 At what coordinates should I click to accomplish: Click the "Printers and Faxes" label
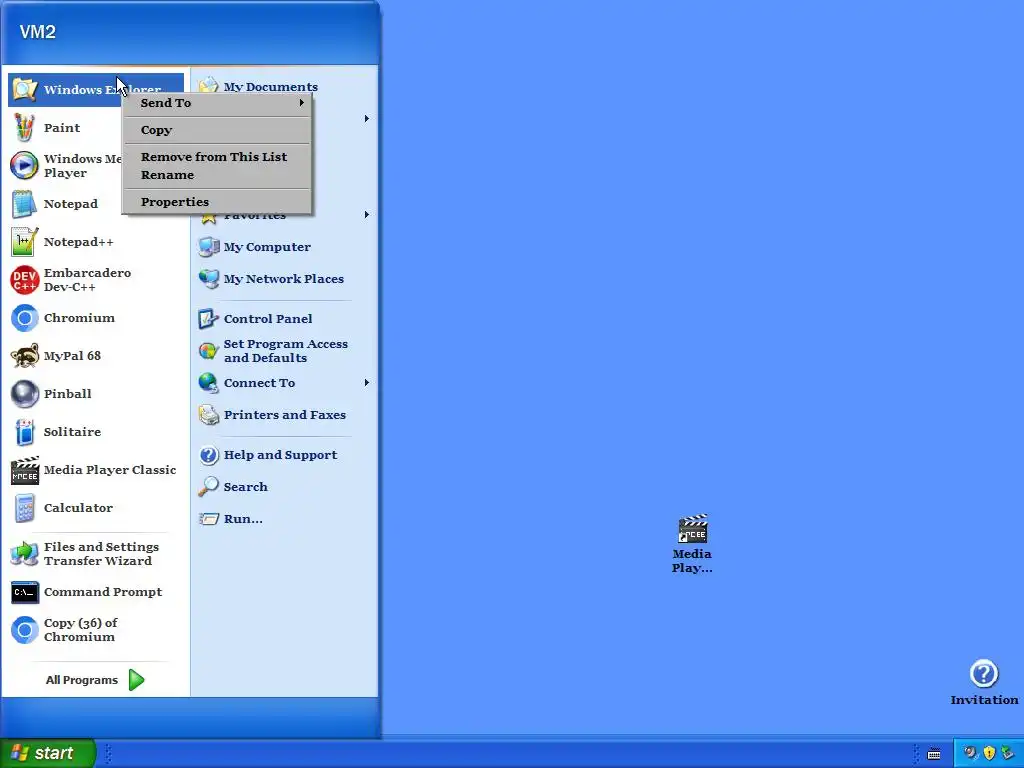pos(285,415)
